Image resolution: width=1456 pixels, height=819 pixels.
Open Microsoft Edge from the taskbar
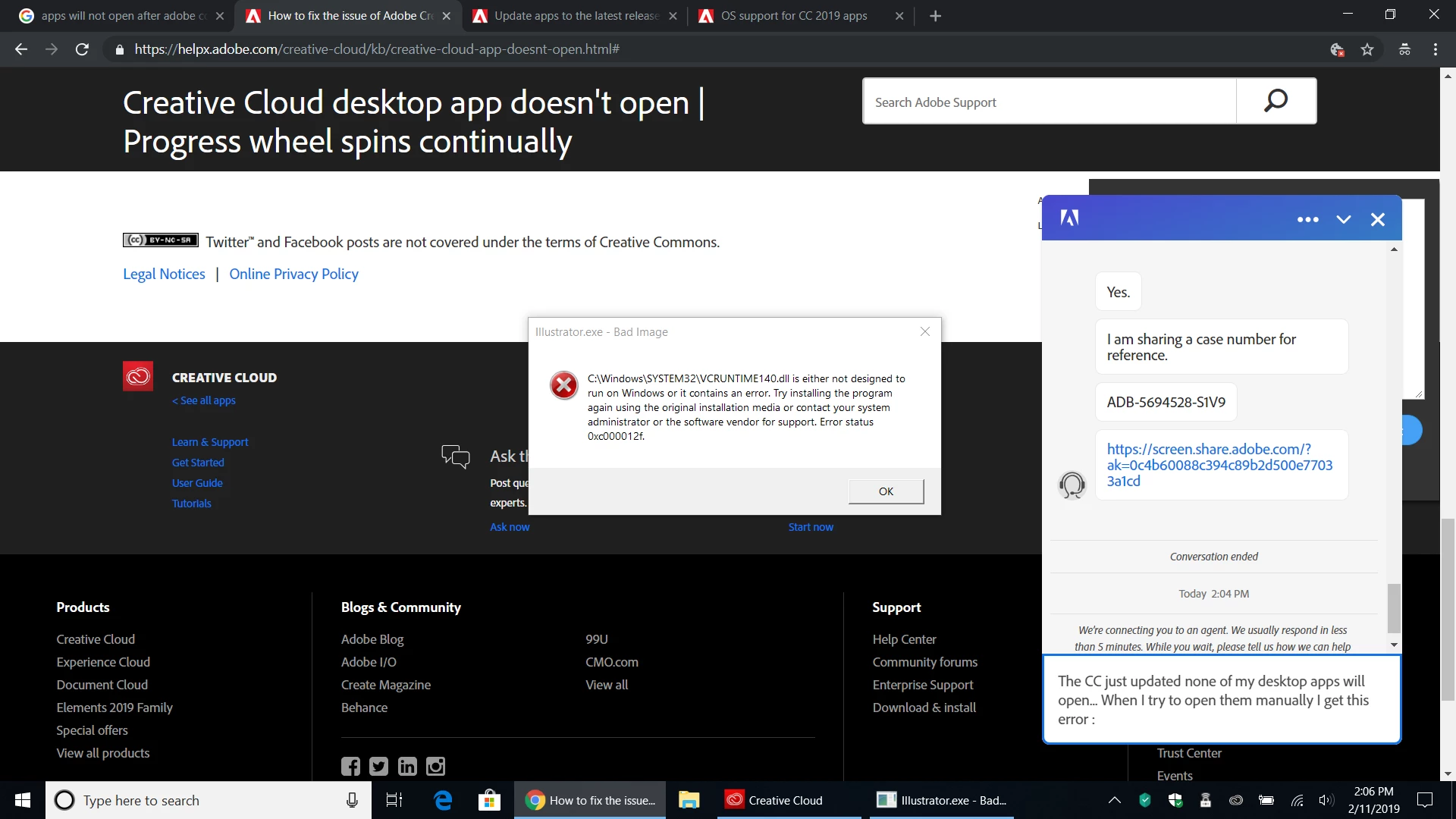pos(443,800)
